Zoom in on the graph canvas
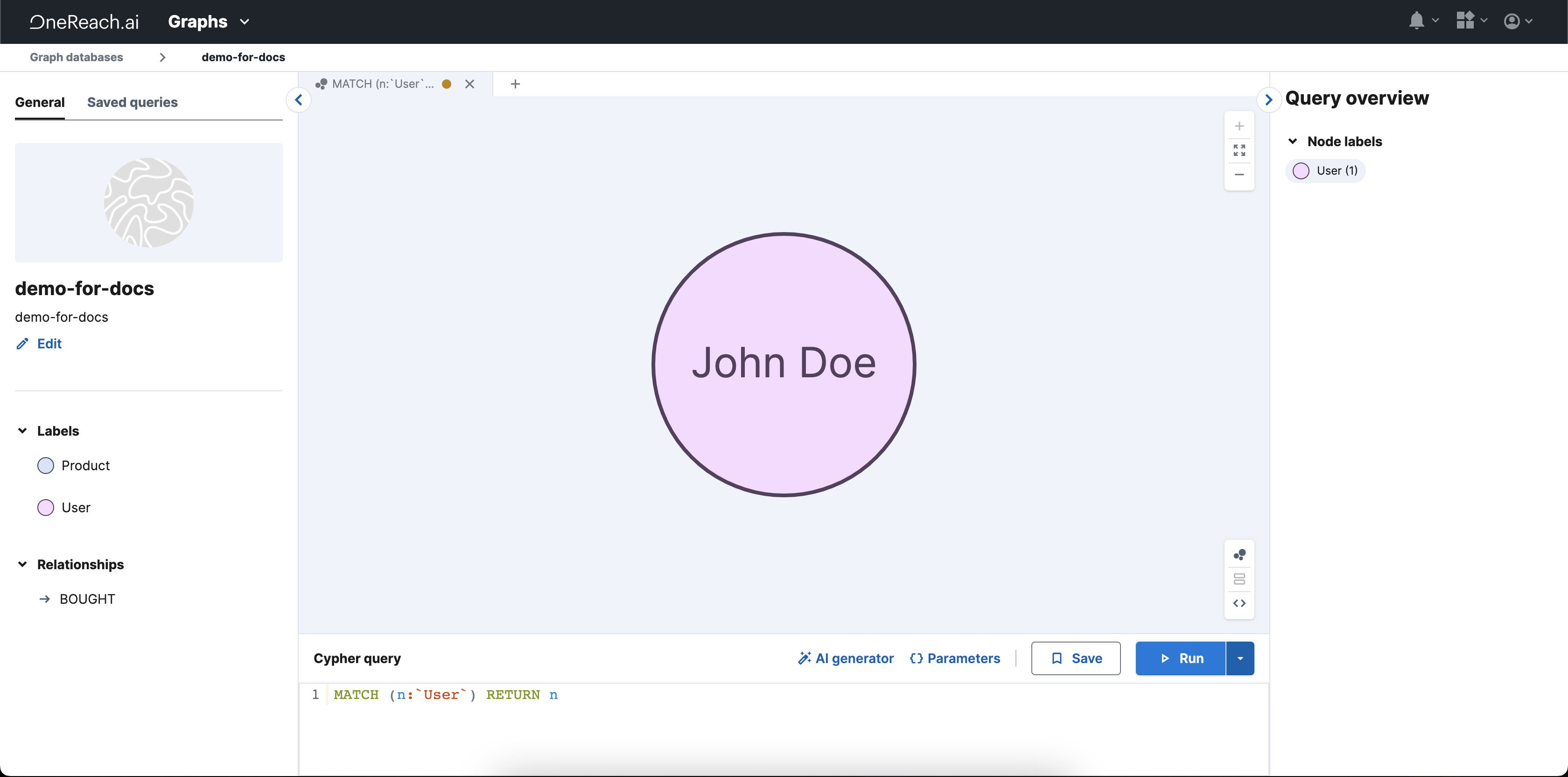The image size is (1568, 777). pos(1239,127)
